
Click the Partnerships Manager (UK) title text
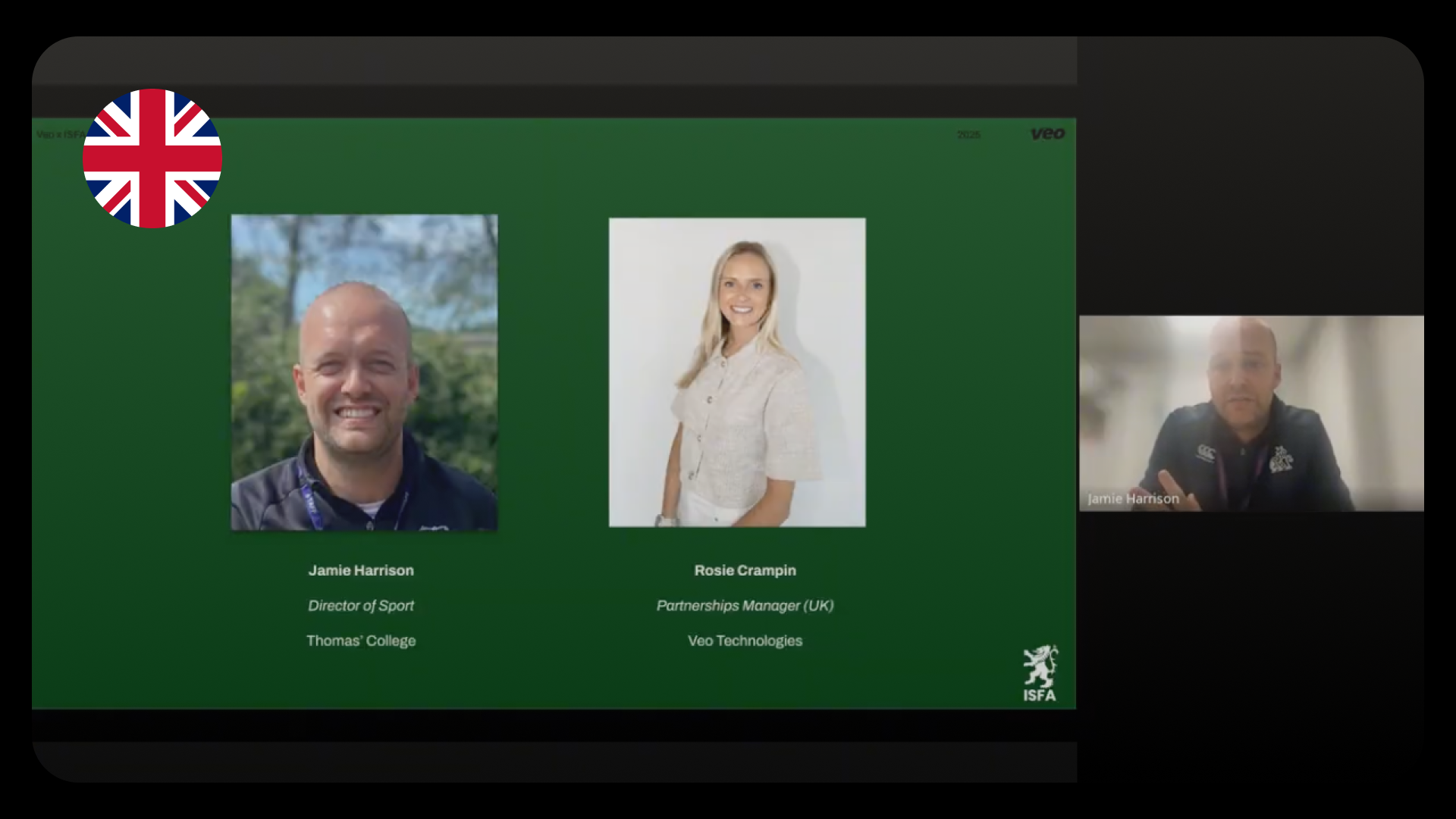[745, 605]
